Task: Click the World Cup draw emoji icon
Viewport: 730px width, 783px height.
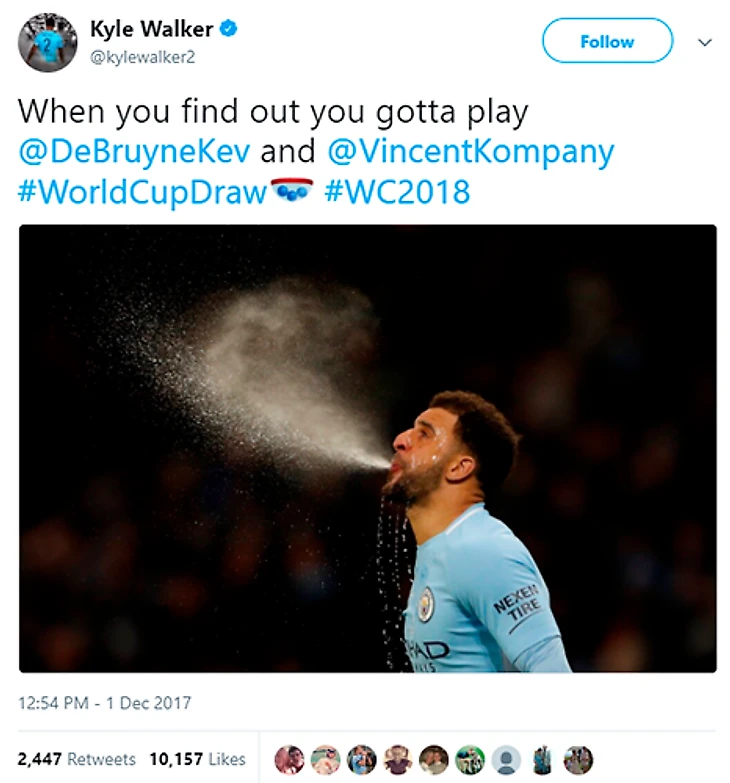Action: coord(292,190)
